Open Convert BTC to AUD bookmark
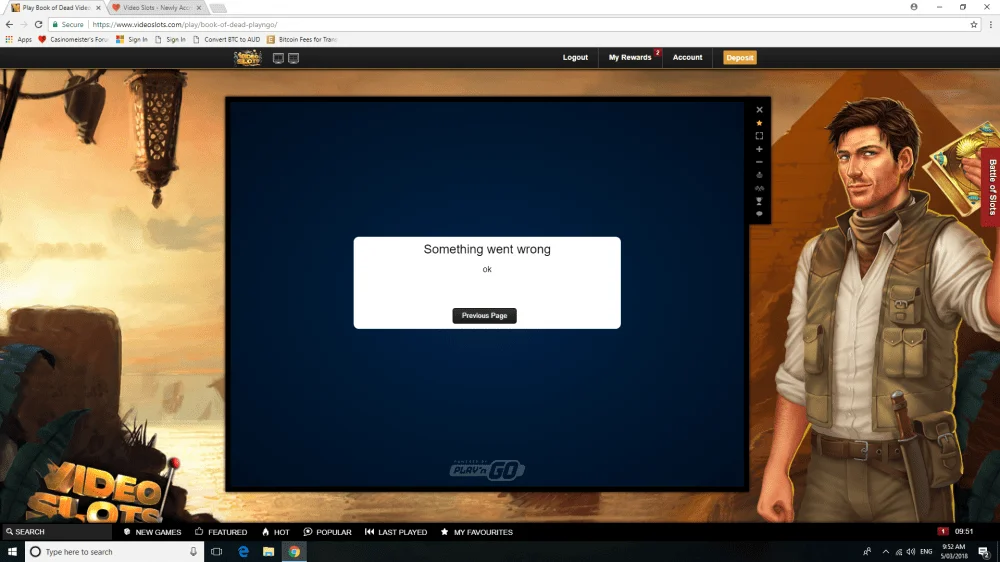Image resolution: width=1000 pixels, height=562 pixels. (226, 40)
